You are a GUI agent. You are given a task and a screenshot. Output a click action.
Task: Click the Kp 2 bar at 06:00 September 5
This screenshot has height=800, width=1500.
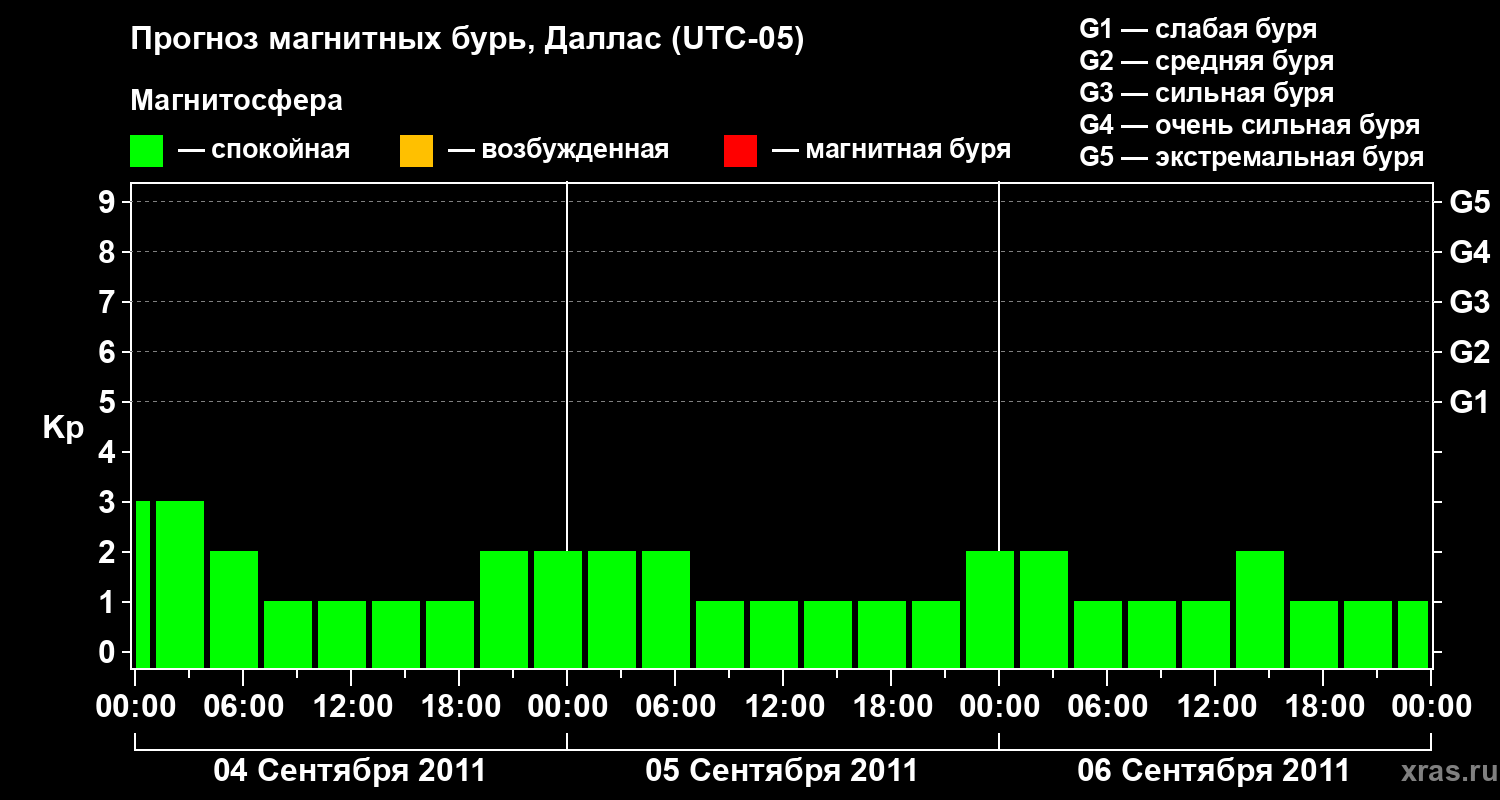click(666, 609)
